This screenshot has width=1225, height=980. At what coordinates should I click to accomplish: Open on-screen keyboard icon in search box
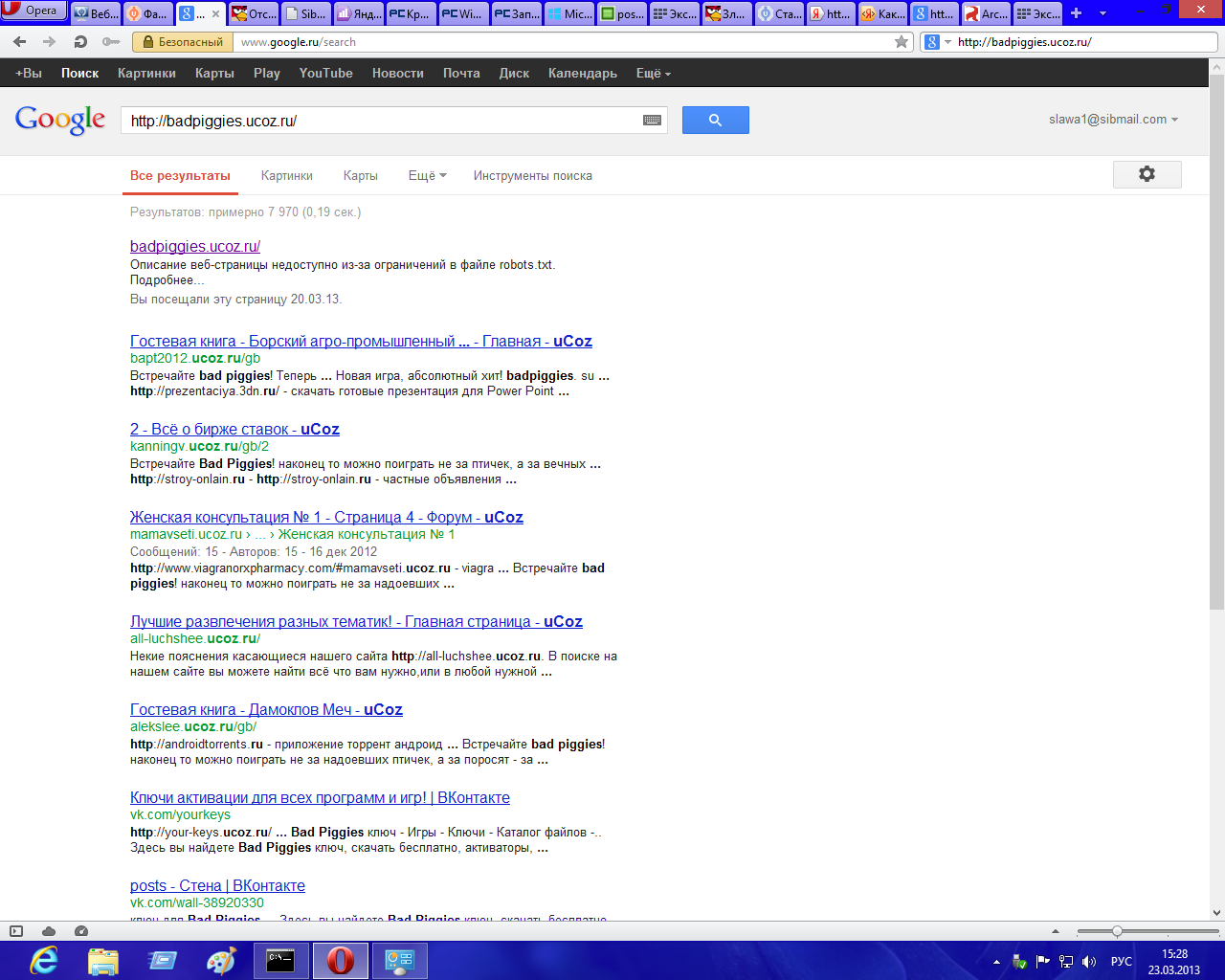pos(652,121)
